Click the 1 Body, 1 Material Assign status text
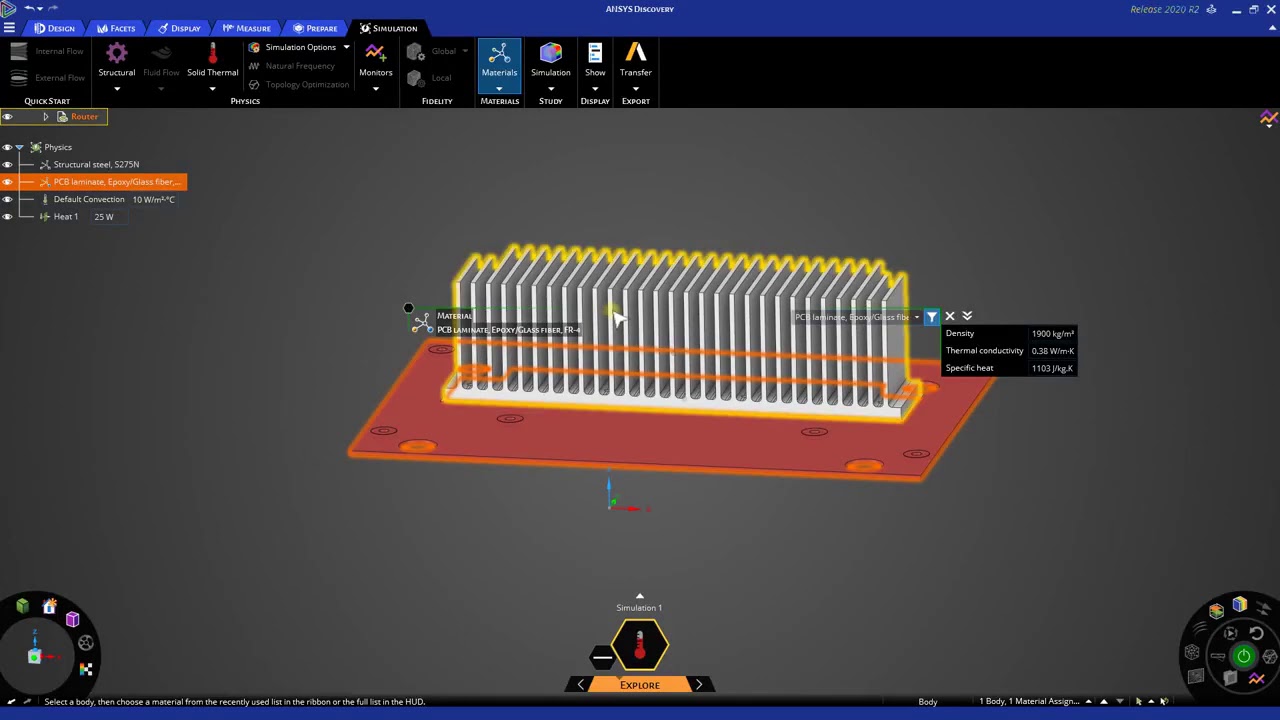 (x=1028, y=702)
